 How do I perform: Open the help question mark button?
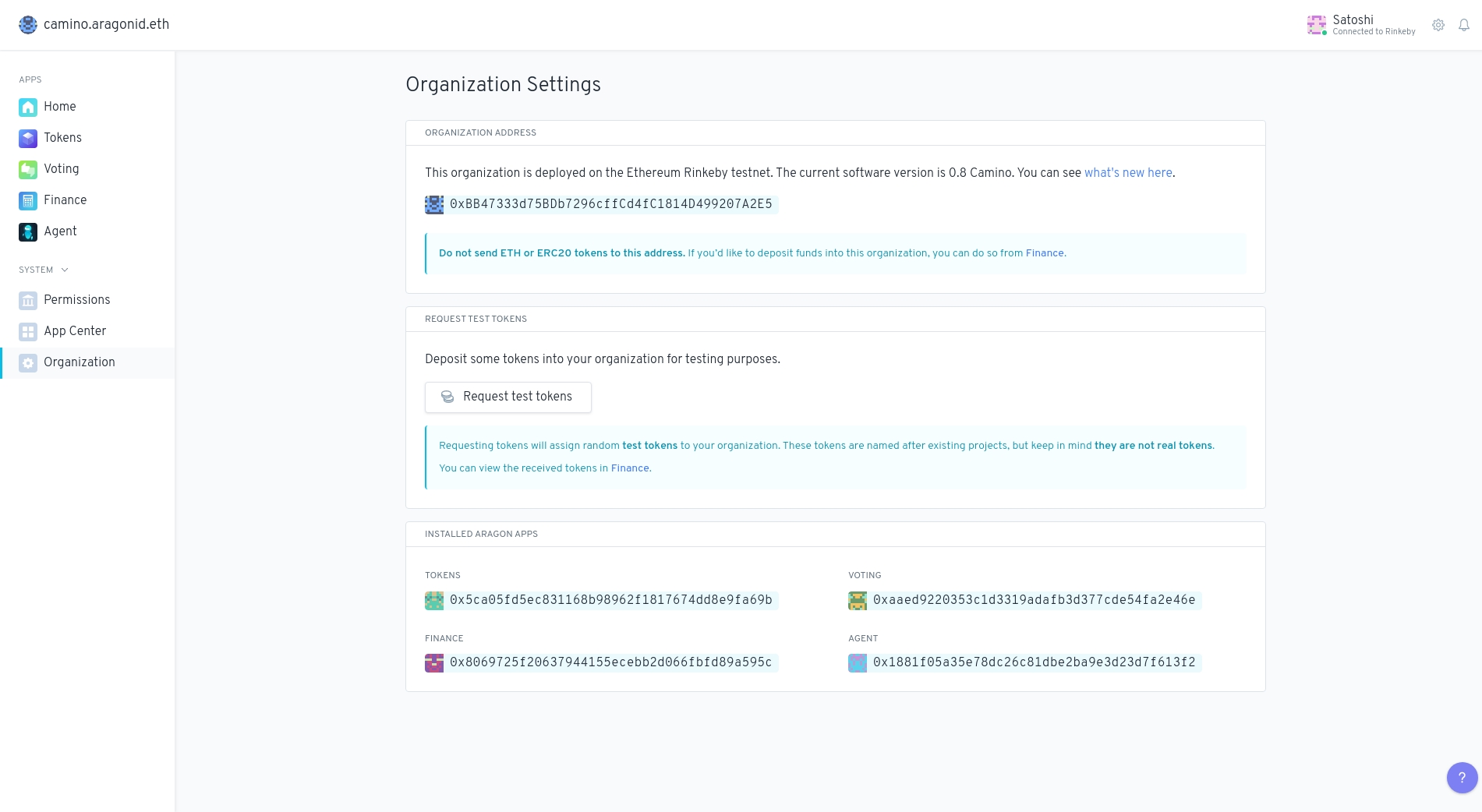[1462, 777]
